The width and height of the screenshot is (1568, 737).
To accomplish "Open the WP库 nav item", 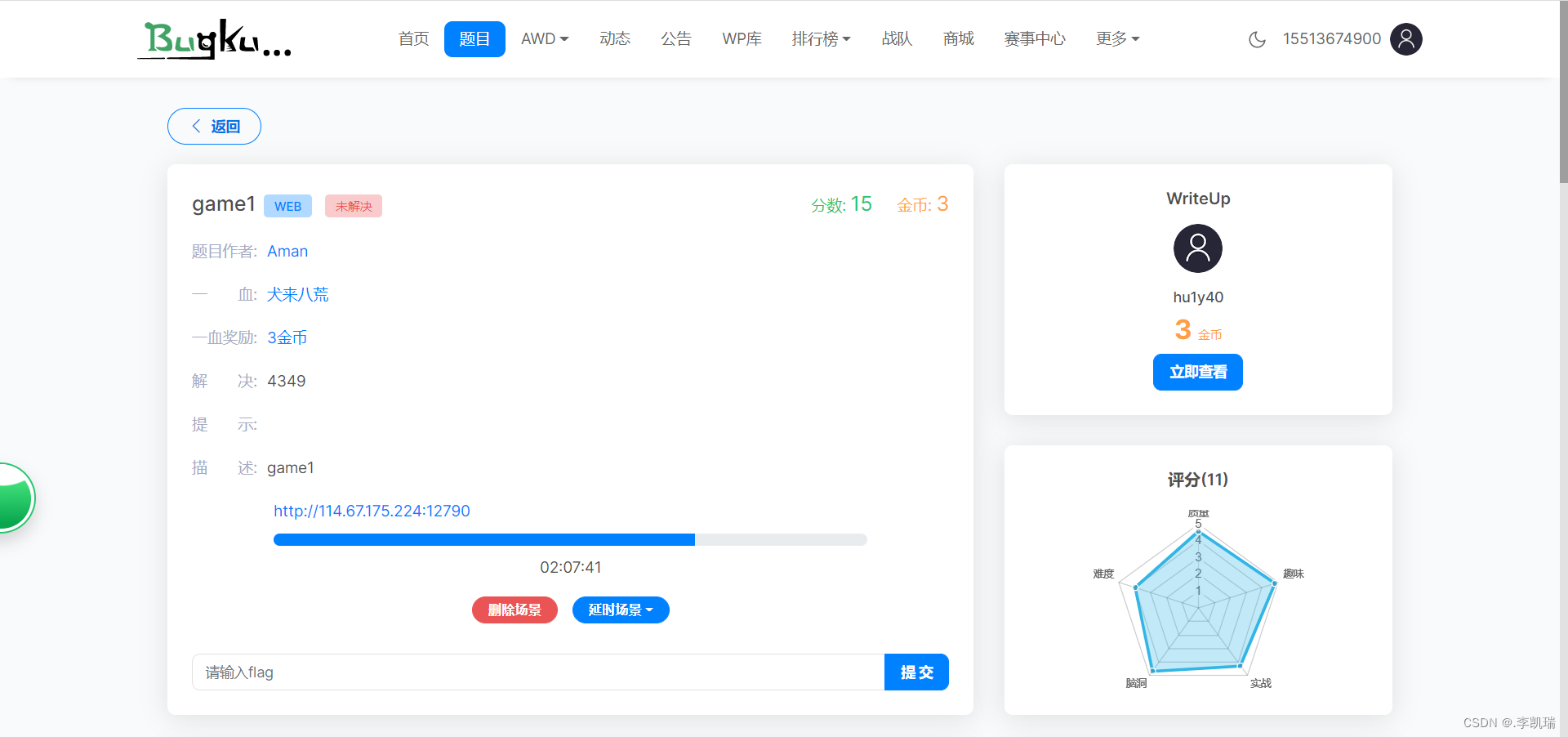I will 742,39.
